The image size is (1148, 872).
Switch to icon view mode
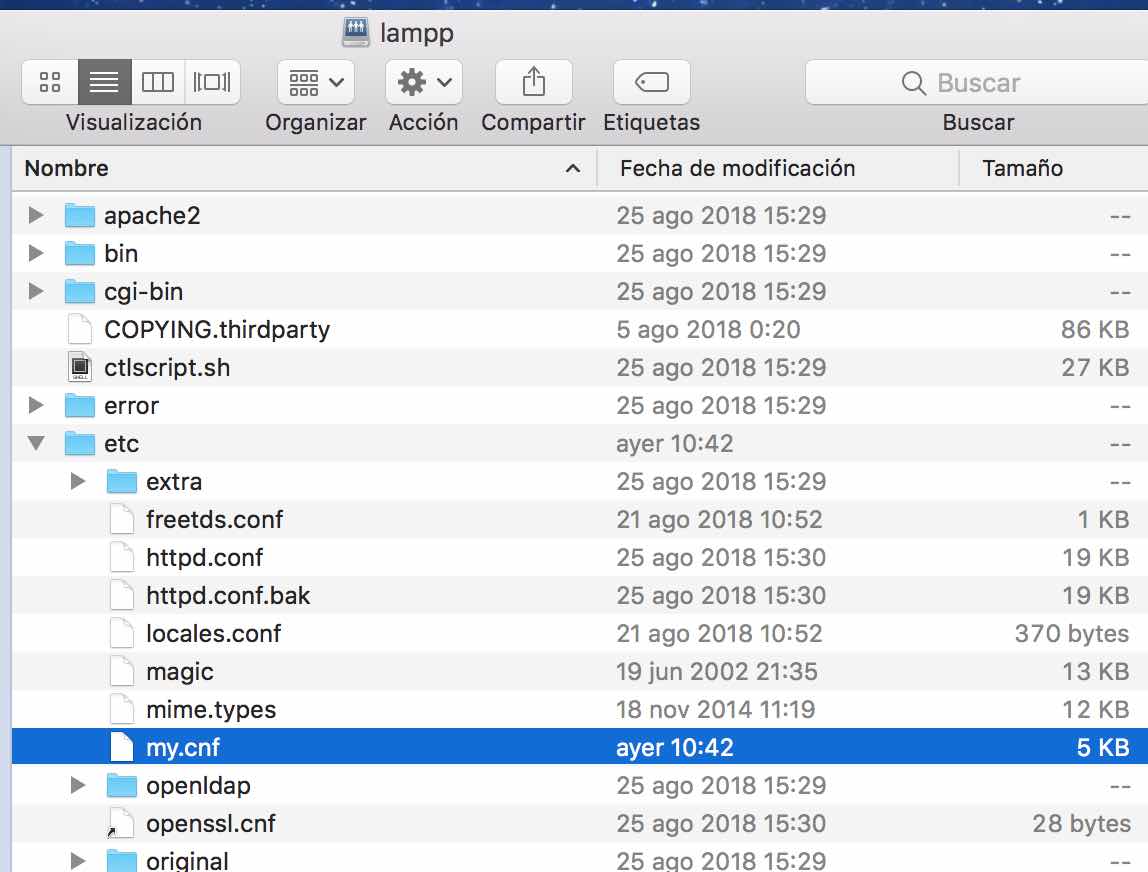(50, 83)
